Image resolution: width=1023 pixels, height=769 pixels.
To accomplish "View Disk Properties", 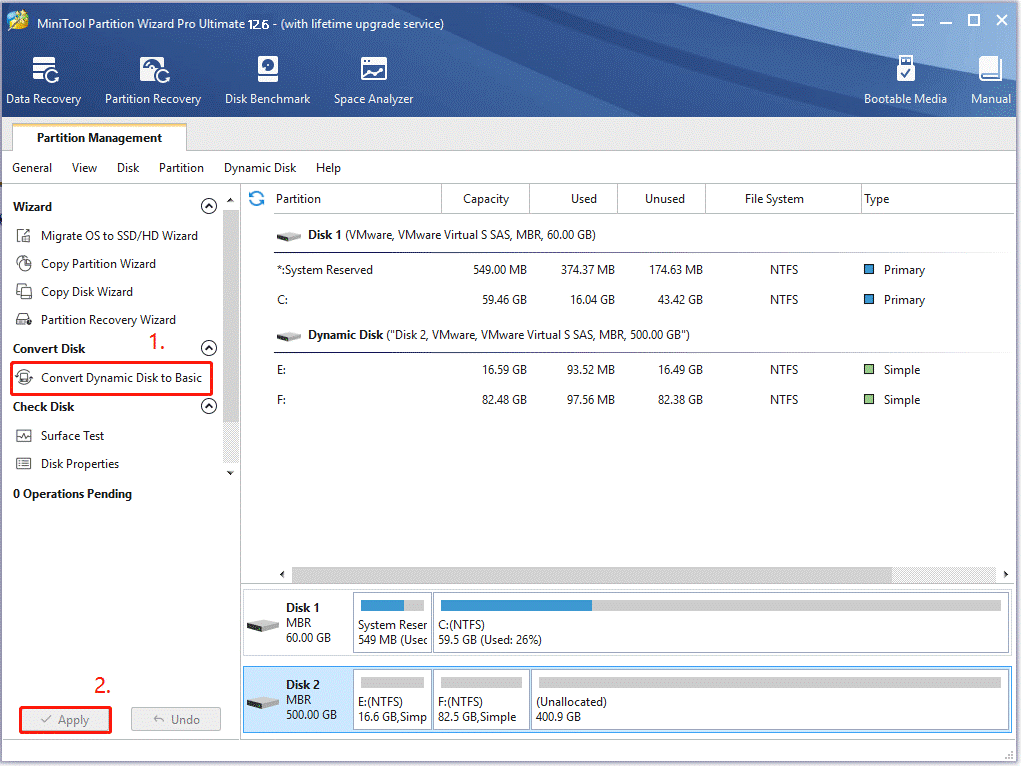I will [79, 463].
